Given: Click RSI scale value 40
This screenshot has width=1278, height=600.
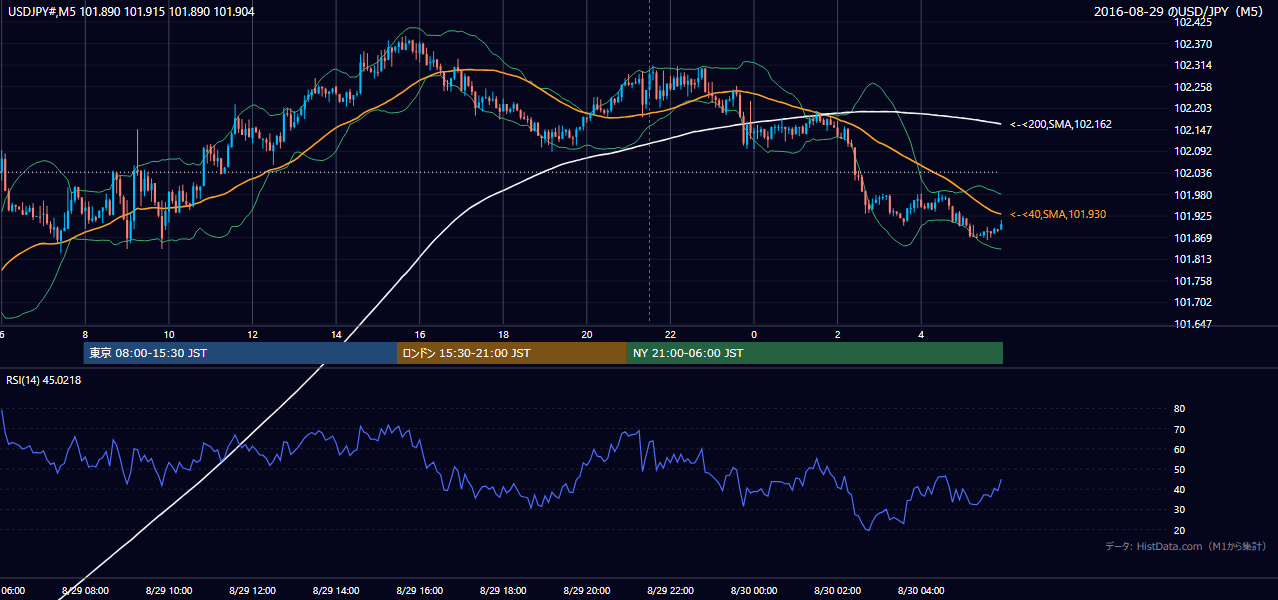Looking at the screenshot, I should point(1179,489).
